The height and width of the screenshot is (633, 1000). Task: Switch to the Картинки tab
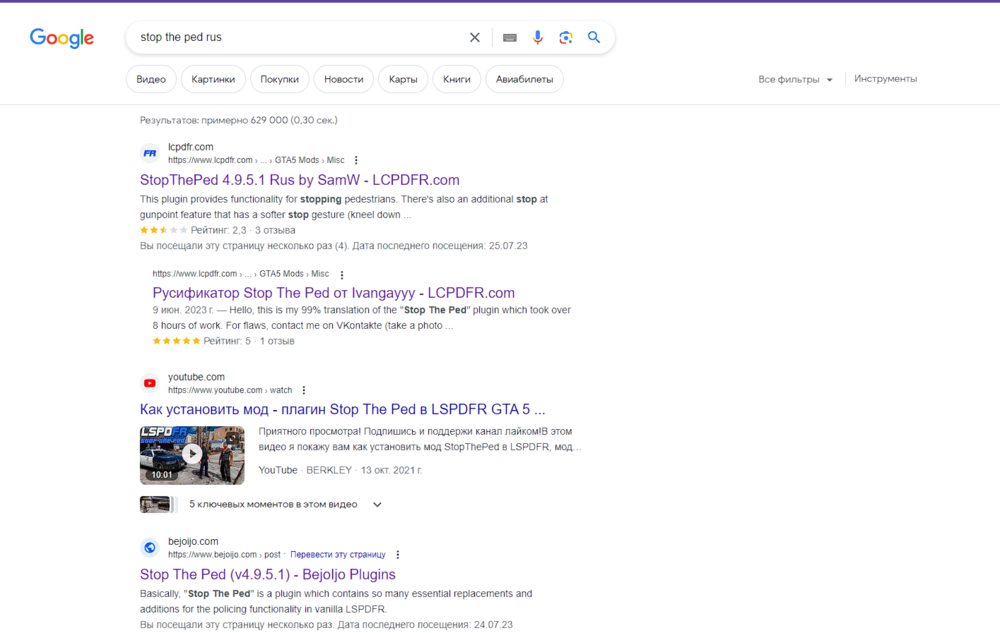213,78
